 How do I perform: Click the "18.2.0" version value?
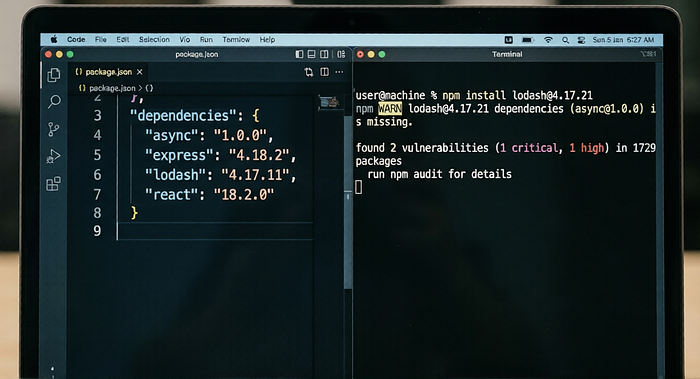tap(244, 194)
